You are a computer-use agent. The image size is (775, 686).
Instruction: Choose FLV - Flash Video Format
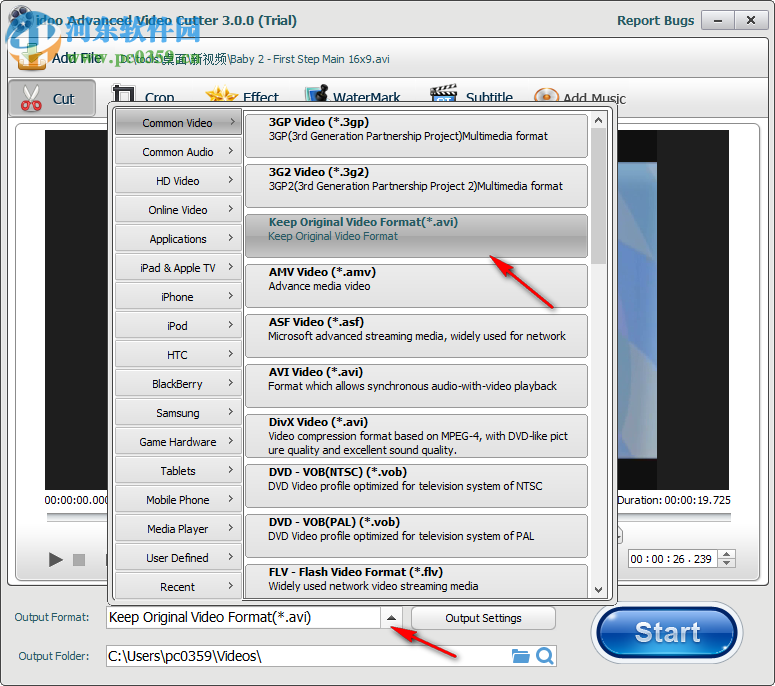coord(416,581)
